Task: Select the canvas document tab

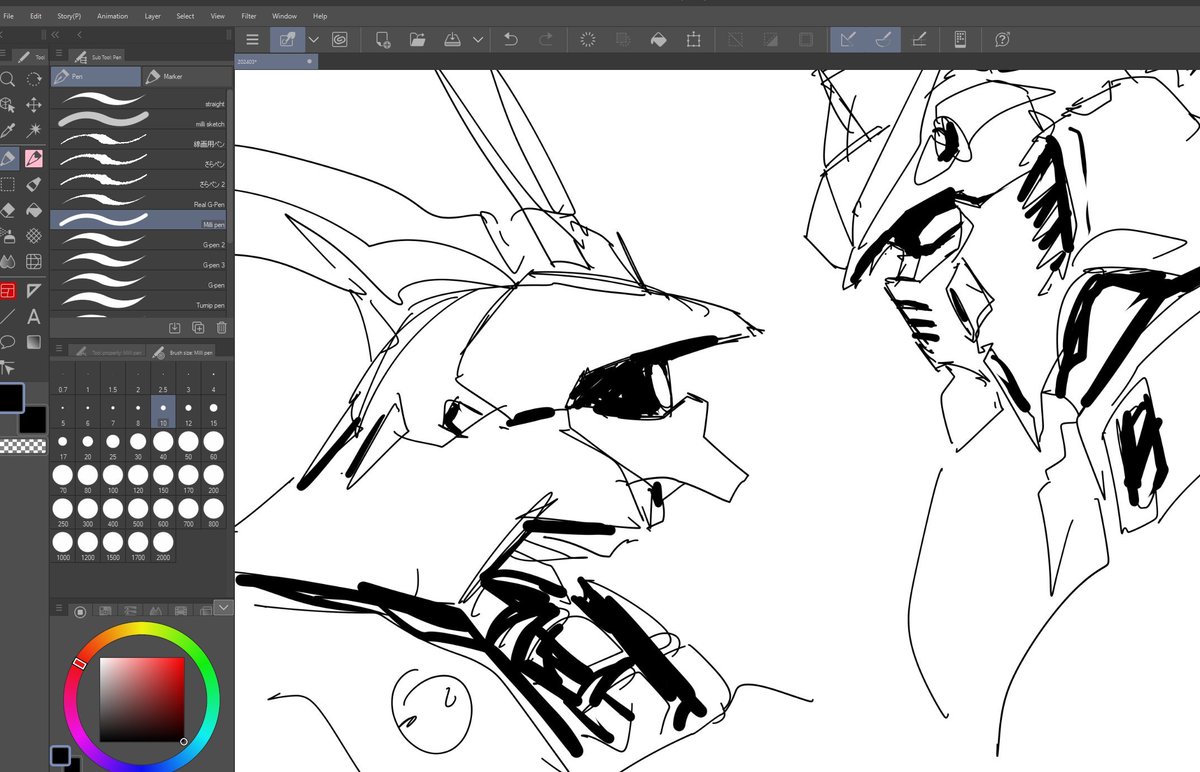Action: click(x=276, y=61)
